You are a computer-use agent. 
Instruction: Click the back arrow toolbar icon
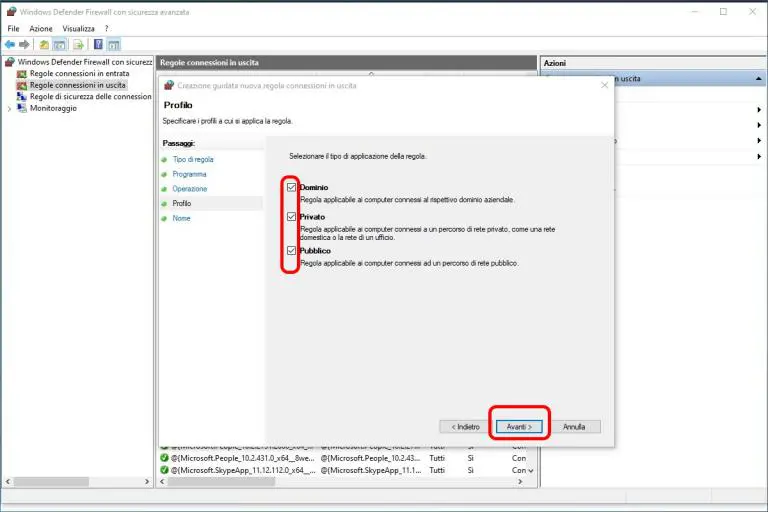click(10, 45)
